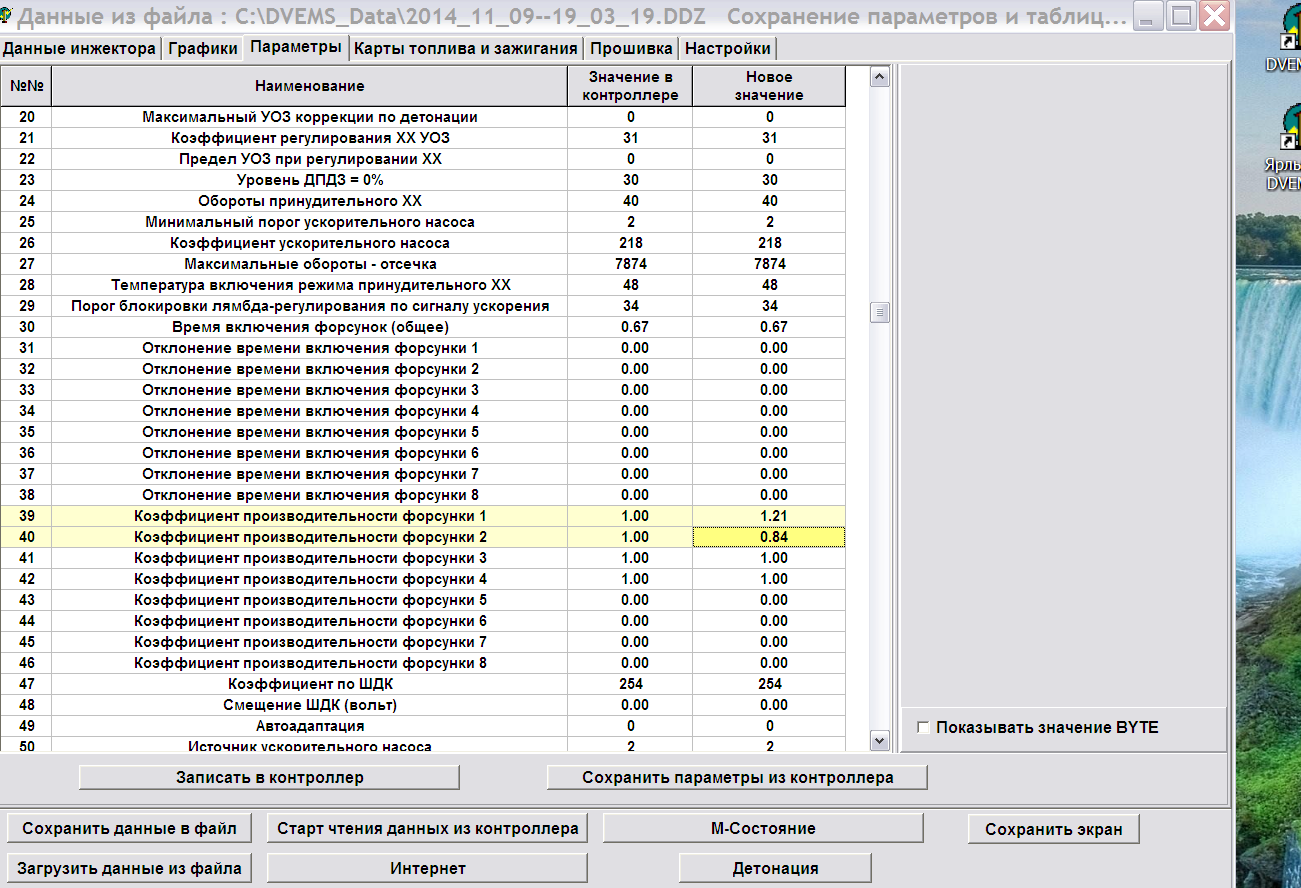Switch to the Графики tab
Image resolution: width=1301 pixels, height=888 pixels.
click(203, 48)
